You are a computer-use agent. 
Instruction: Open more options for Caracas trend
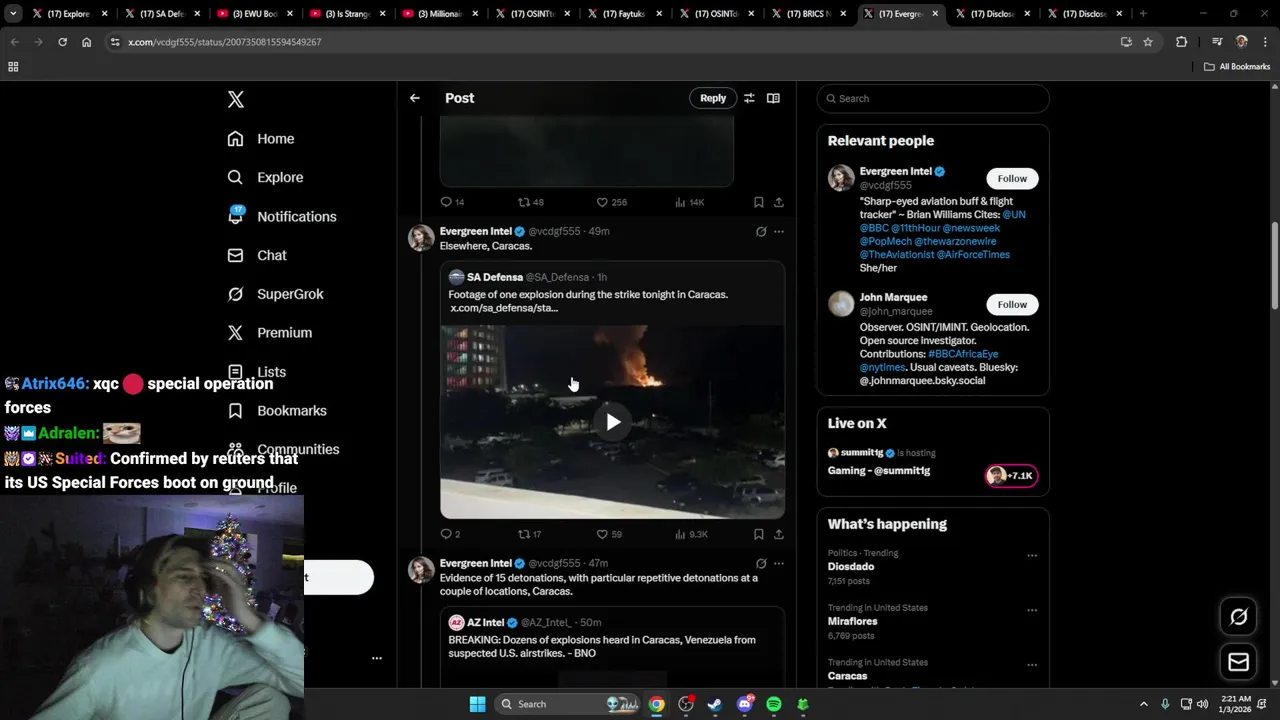pos(1032,665)
